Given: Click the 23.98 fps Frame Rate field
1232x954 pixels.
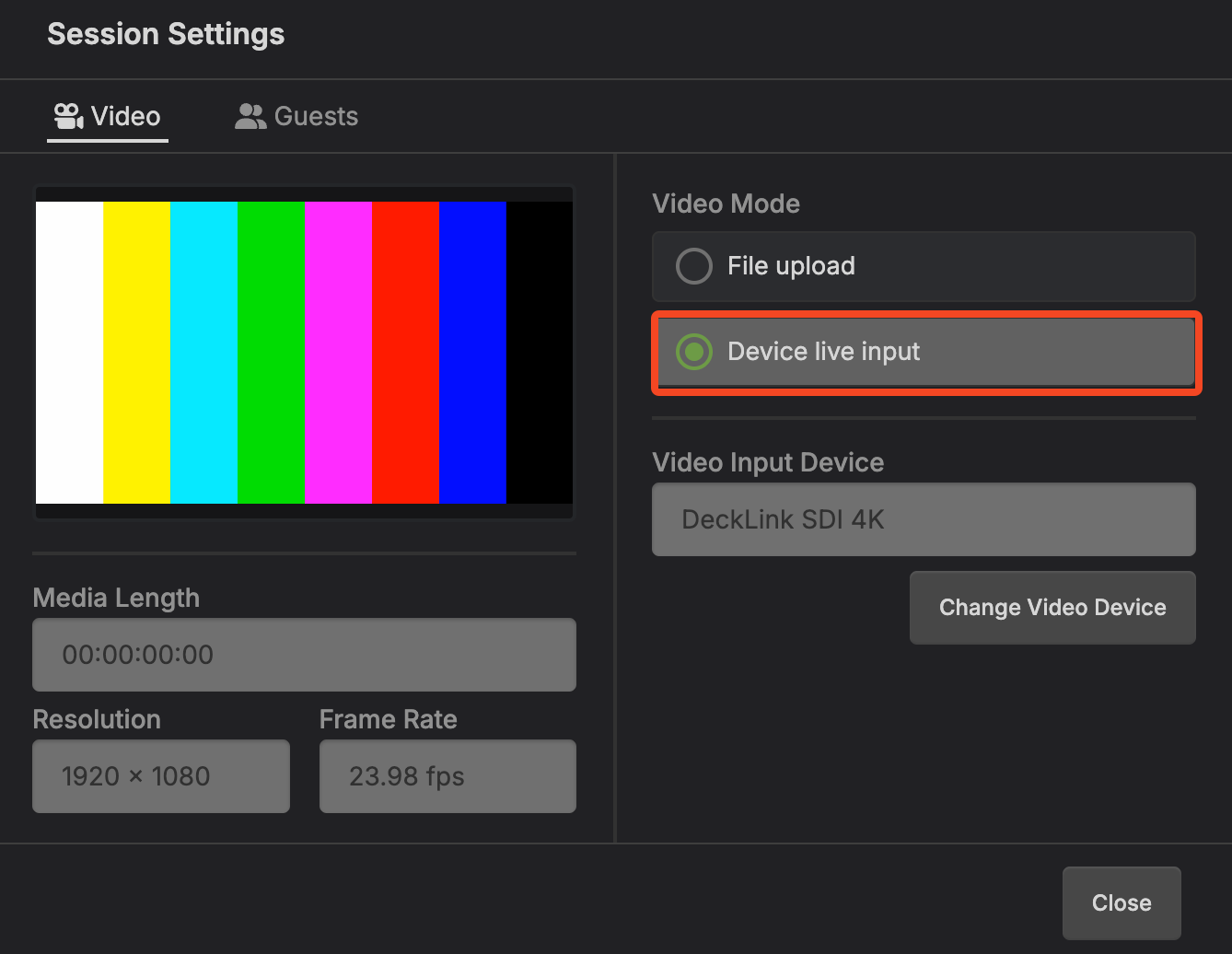Looking at the screenshot, I should click(447, 776).
